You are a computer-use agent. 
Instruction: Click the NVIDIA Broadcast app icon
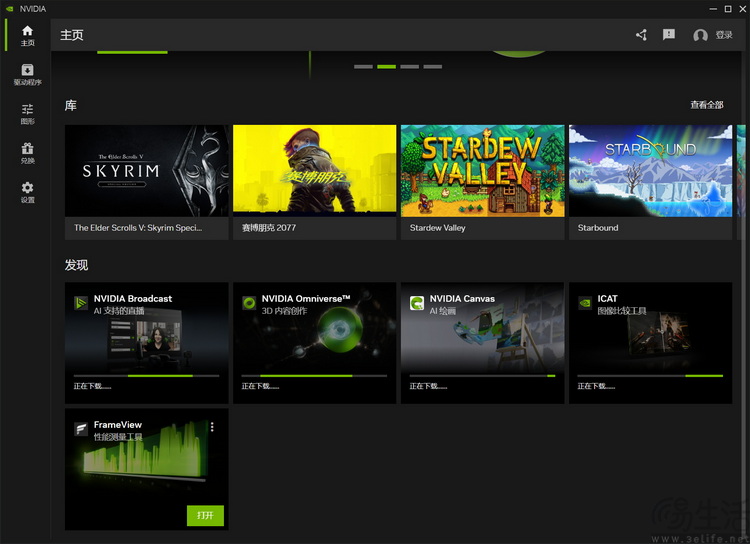(81, 302)
